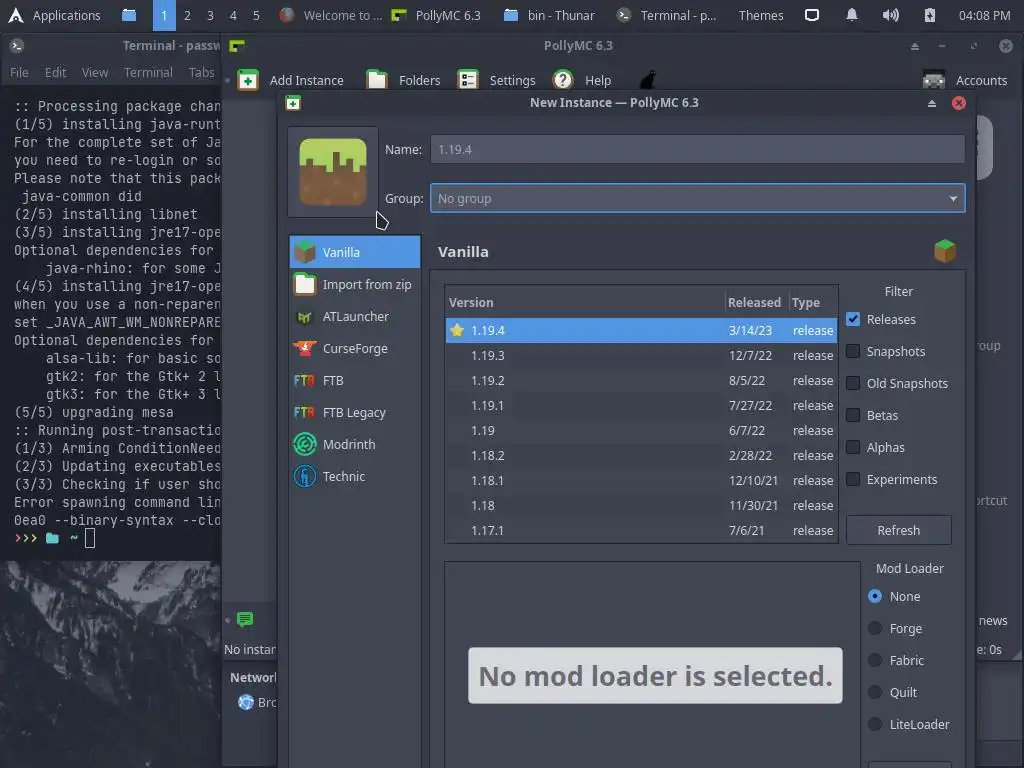1024x768 pixels.
Task: Open PollyMC Settings from the toolbar
Action: click(496, 80)
